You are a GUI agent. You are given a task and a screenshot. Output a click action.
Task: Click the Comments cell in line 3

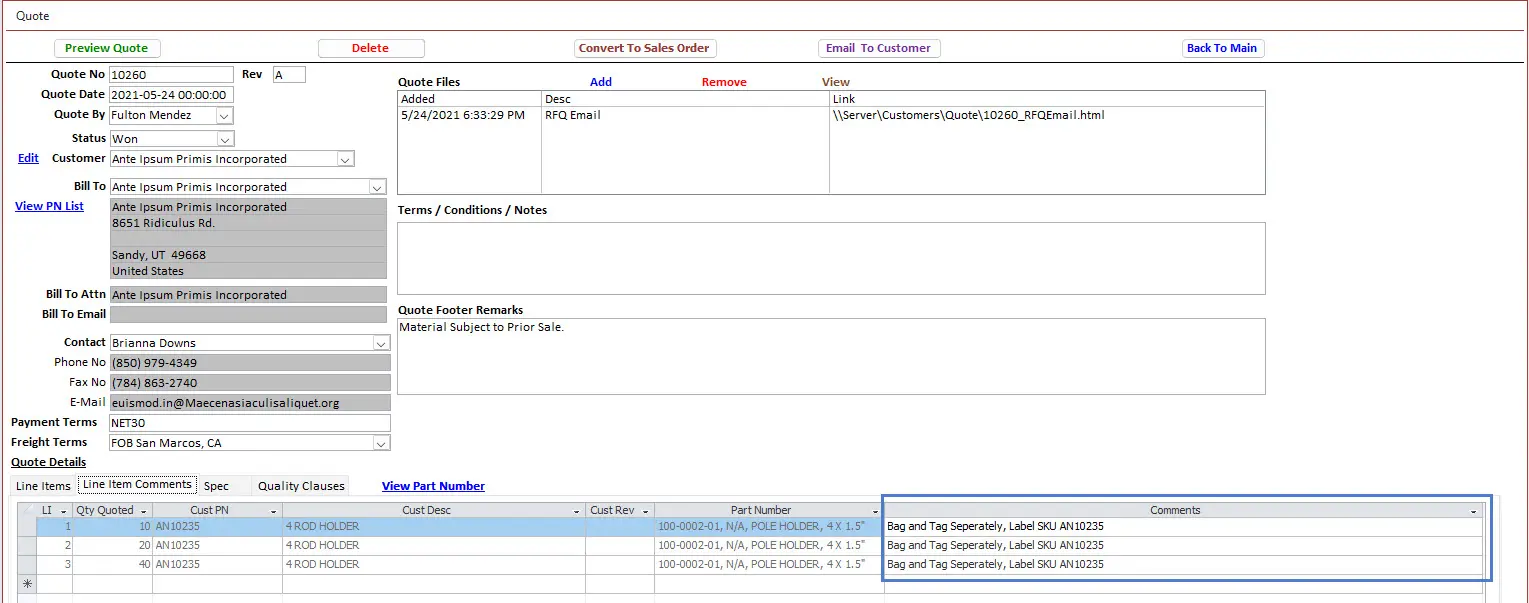tap(1184, 564)
